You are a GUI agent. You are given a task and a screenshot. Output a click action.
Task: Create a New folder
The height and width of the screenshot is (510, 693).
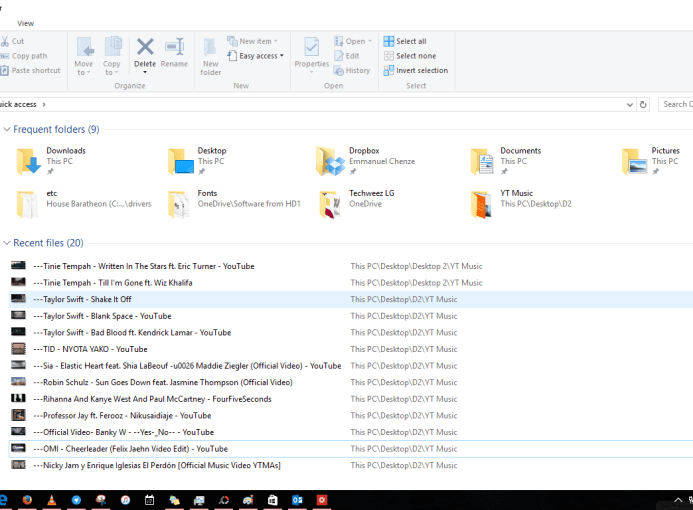[x=210, y=57]
